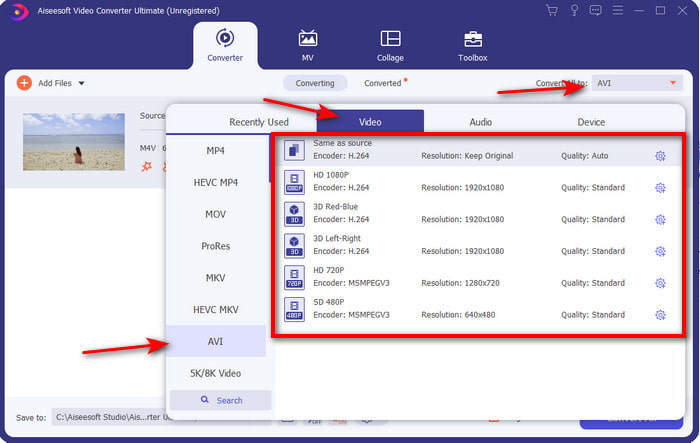Click Resolution: Keep Original text

pos(467,156)
